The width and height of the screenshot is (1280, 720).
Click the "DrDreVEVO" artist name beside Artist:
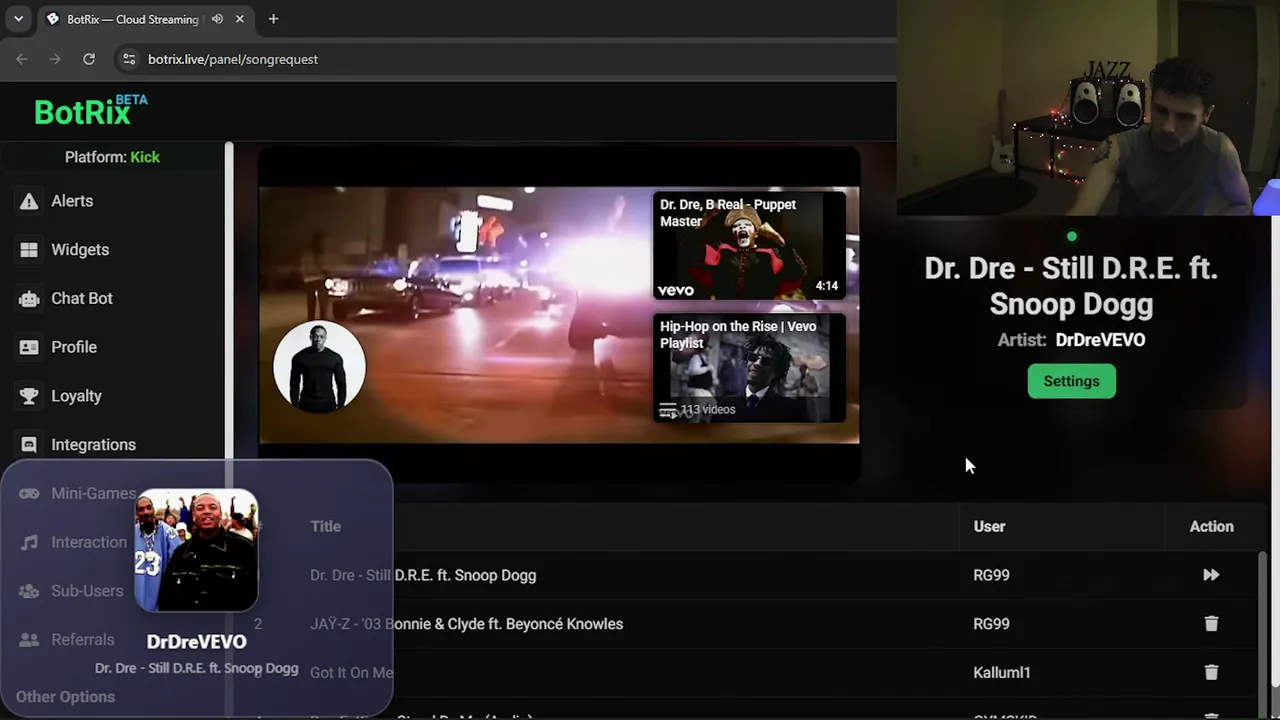1100,340
